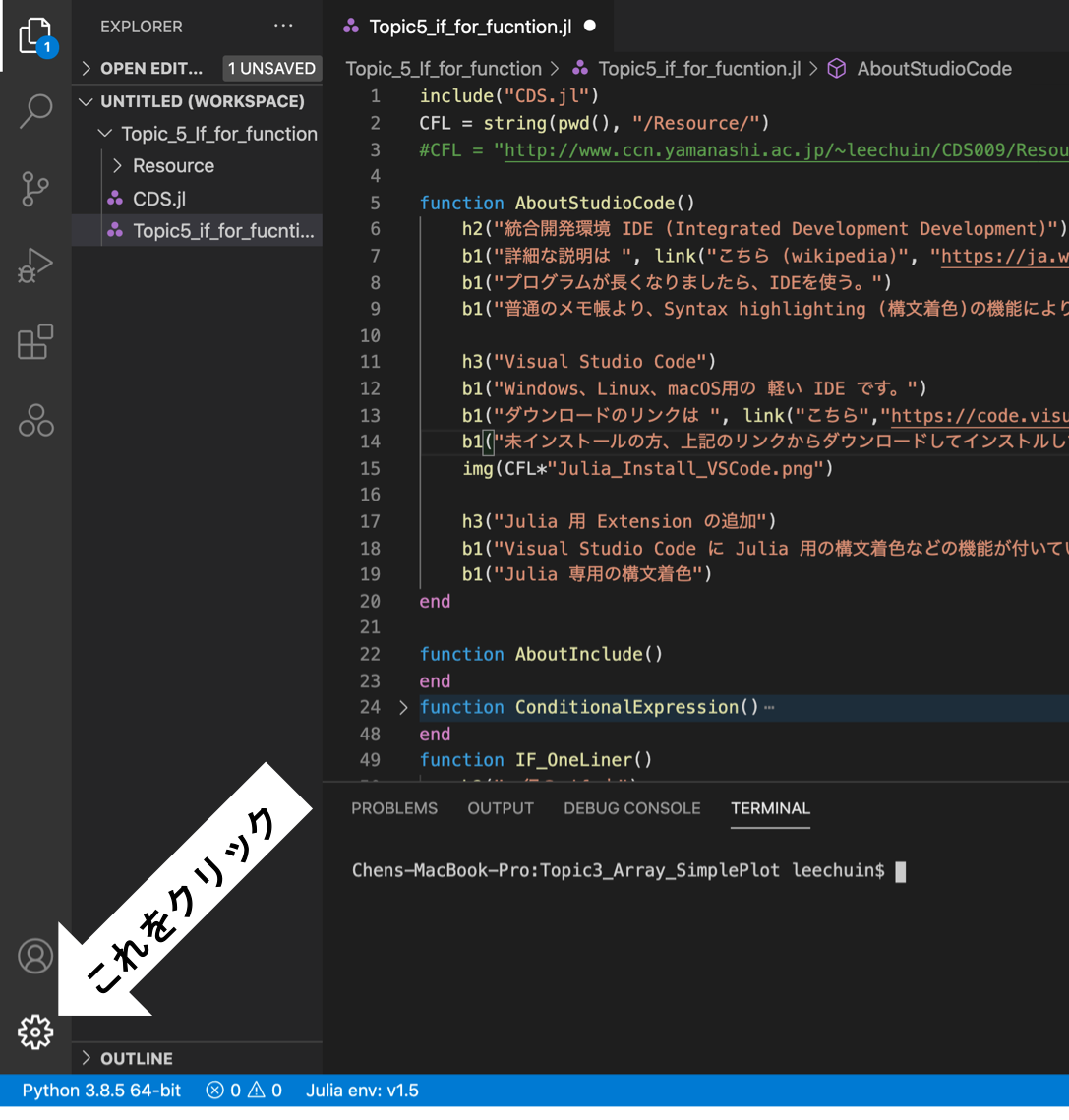Click Python 3.8.5 64-bit interpreter status
The image size is (1069, 1120).
pos(101,1090)
